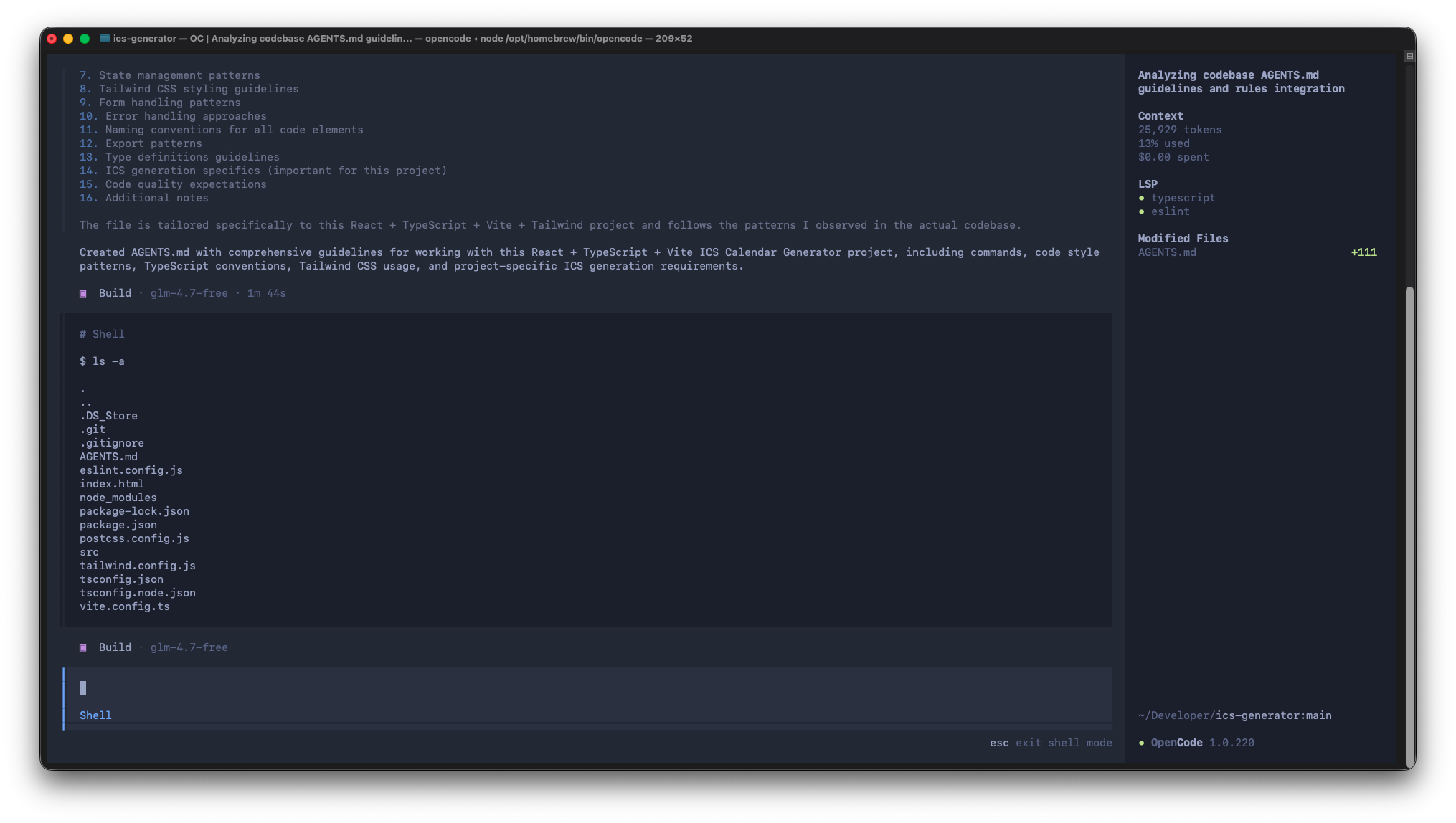1456x823 pixels.
Task: Click the sidebar layout toggle icon top-right
Action: [1409, 56]
